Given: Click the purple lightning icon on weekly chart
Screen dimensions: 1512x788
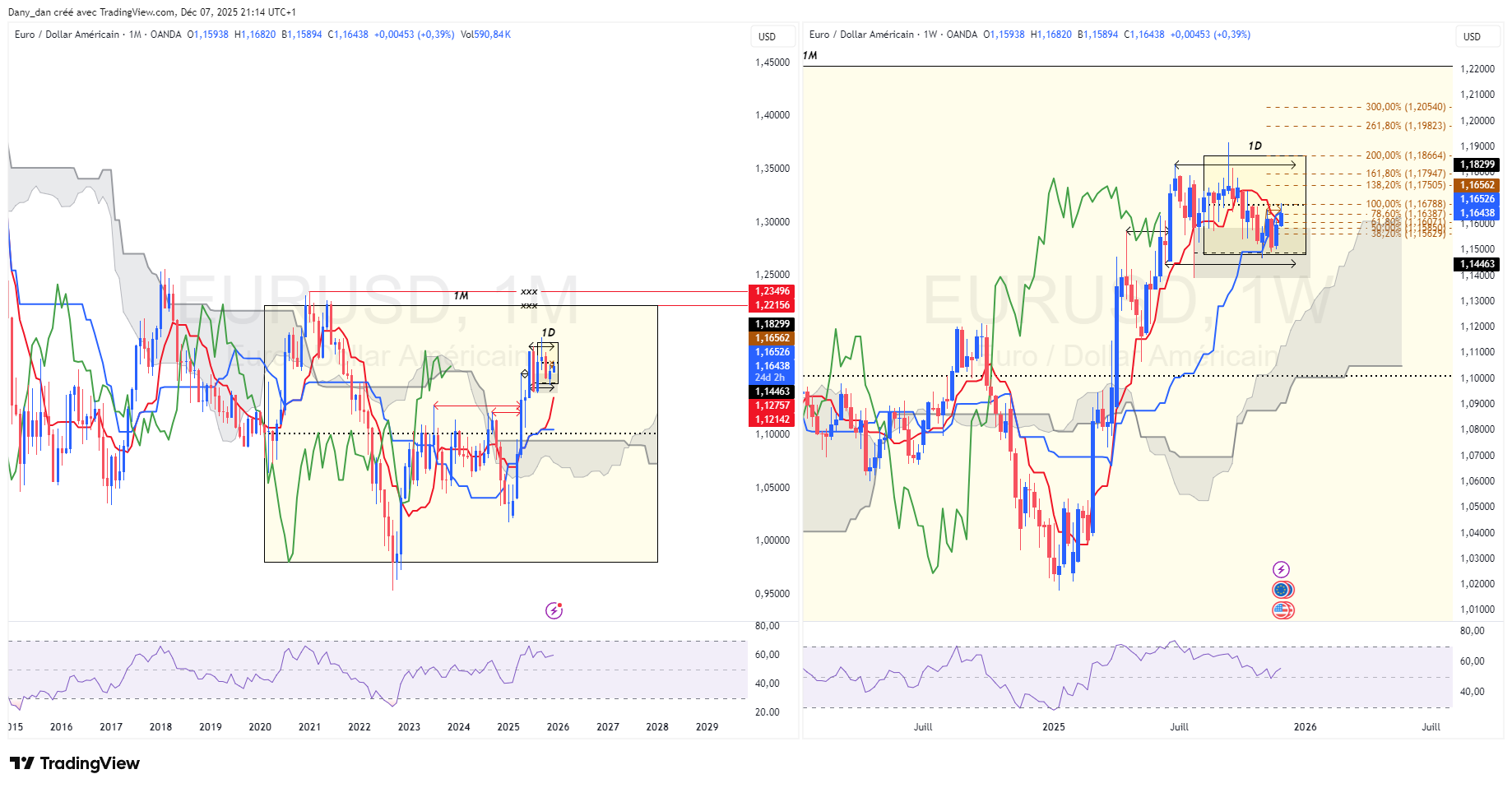Looking at the screenshot, I should coord(1282,569).
